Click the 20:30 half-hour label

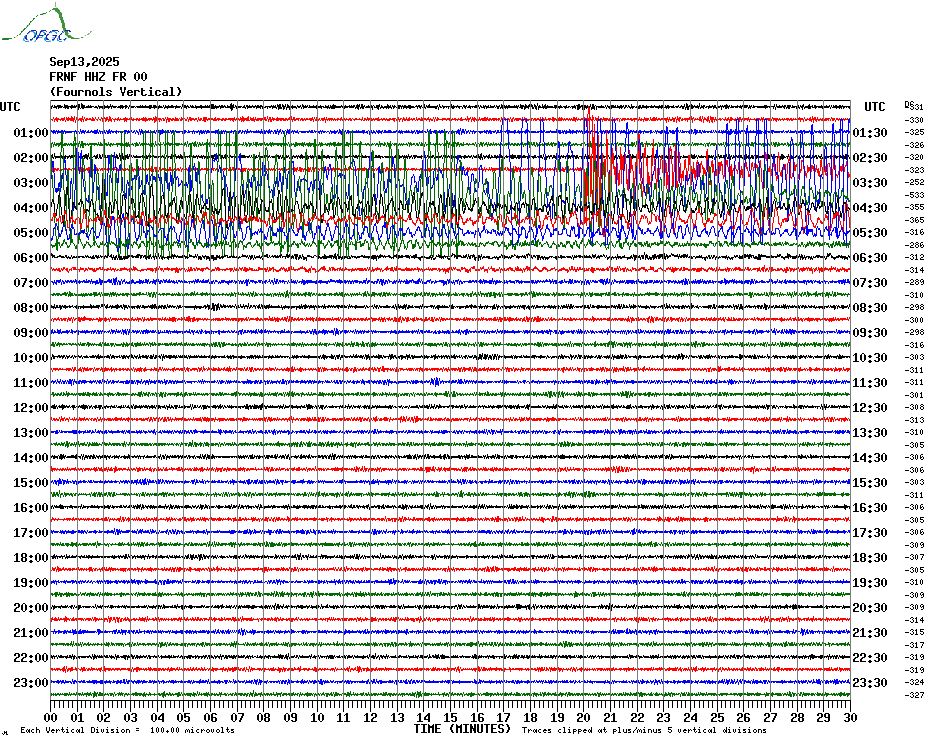(x=870, y=608)
